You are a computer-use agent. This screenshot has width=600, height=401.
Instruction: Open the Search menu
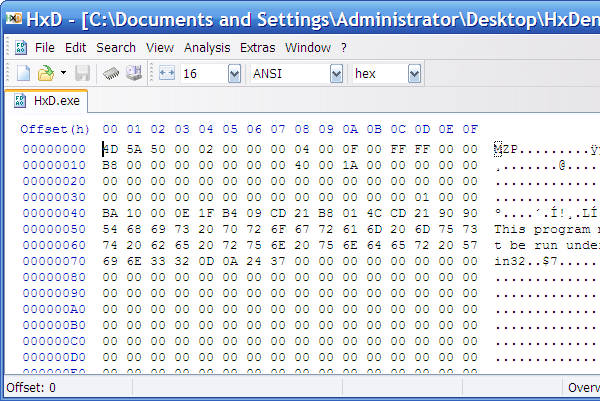[x=116, y=47]
